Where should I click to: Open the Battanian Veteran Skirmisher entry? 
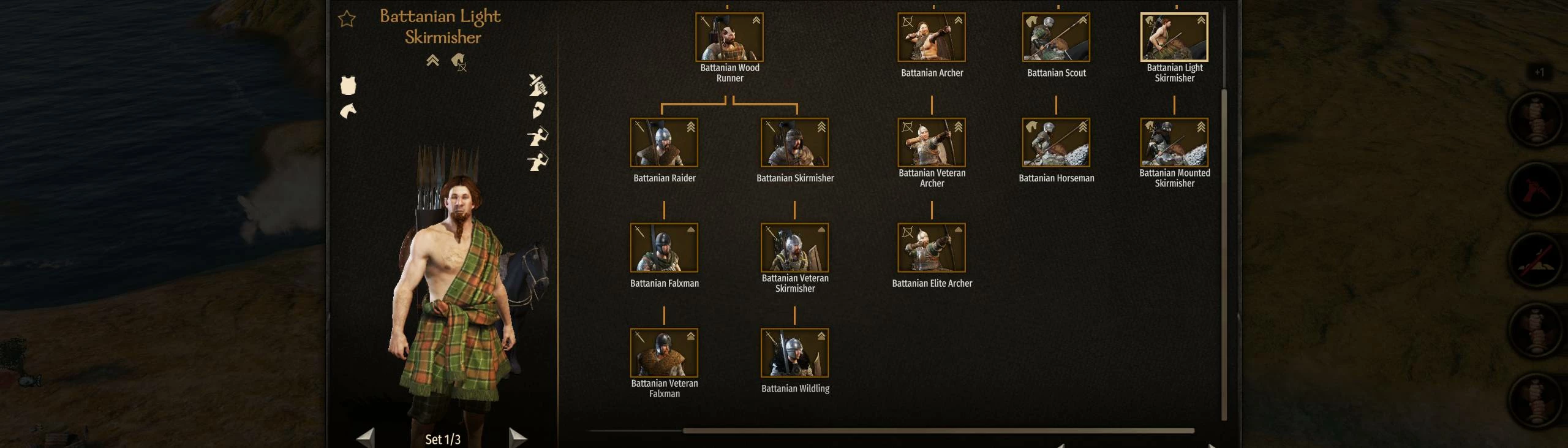click(x=794, y=248)
